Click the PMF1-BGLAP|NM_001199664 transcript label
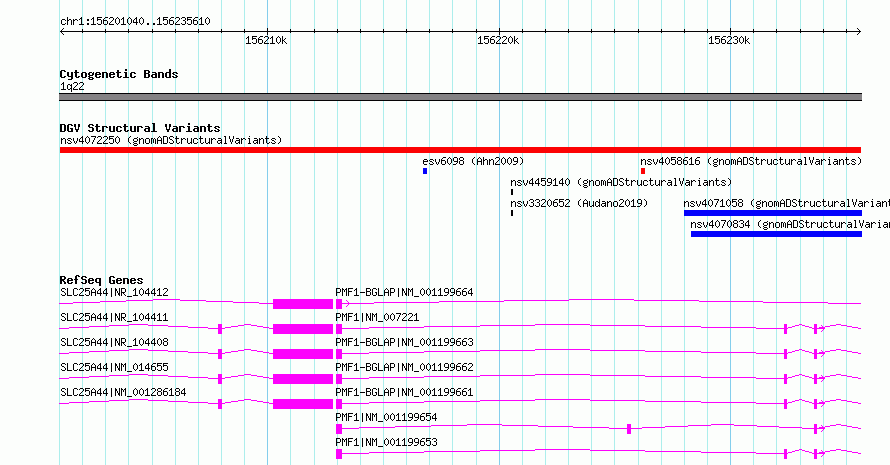The width and height of the screenshot is (890, 465). 404,292
